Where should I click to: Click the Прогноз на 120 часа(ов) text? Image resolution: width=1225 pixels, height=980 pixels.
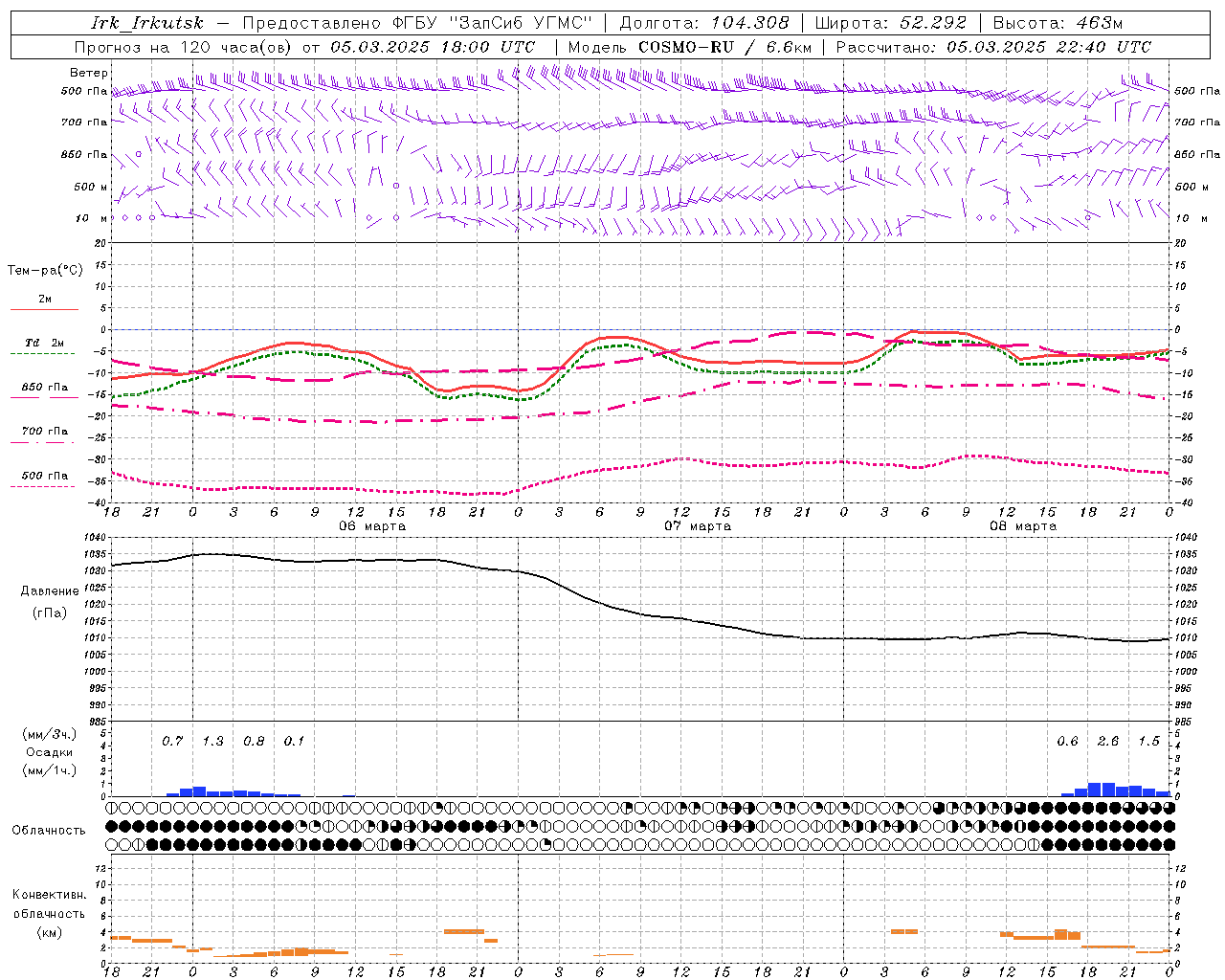[x=185, y=47]
